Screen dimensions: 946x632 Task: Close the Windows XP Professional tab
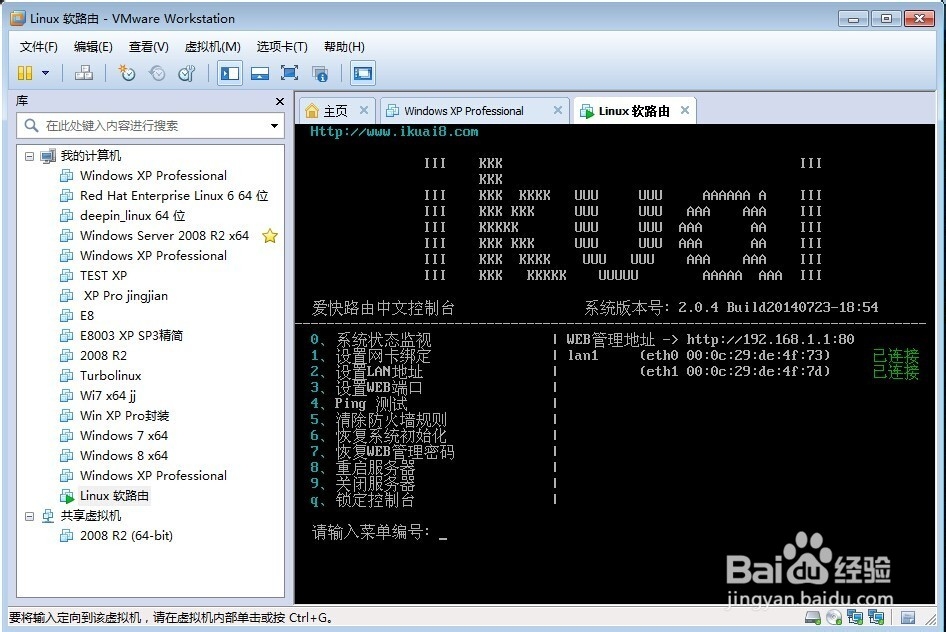[x=557, y=110]
